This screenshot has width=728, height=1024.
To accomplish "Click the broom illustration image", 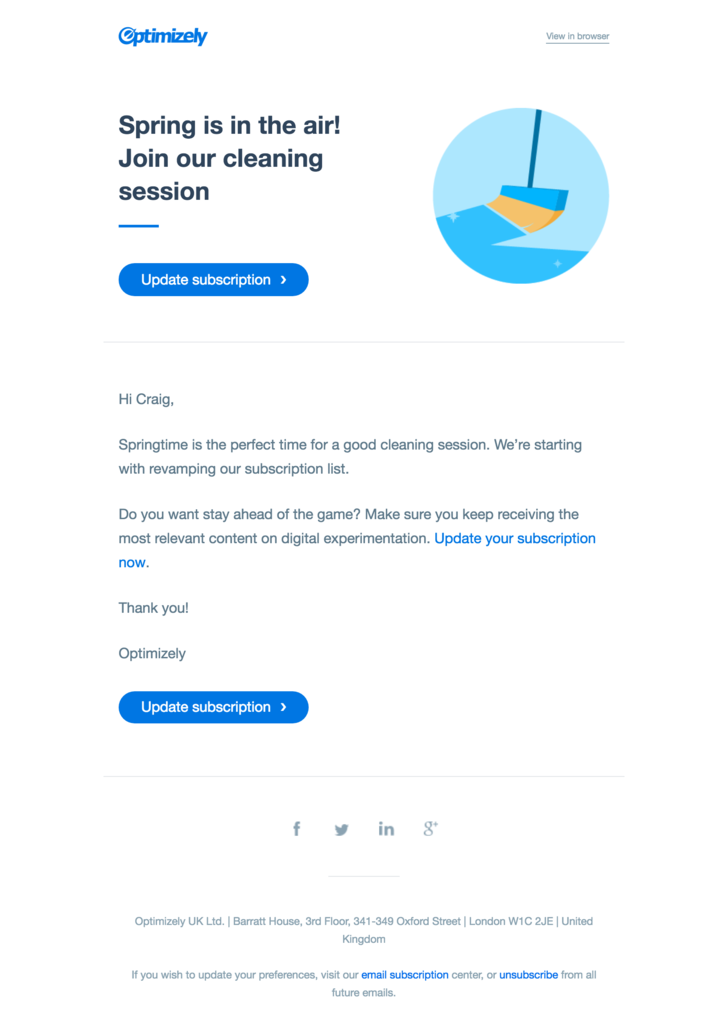I will (520, 197).
